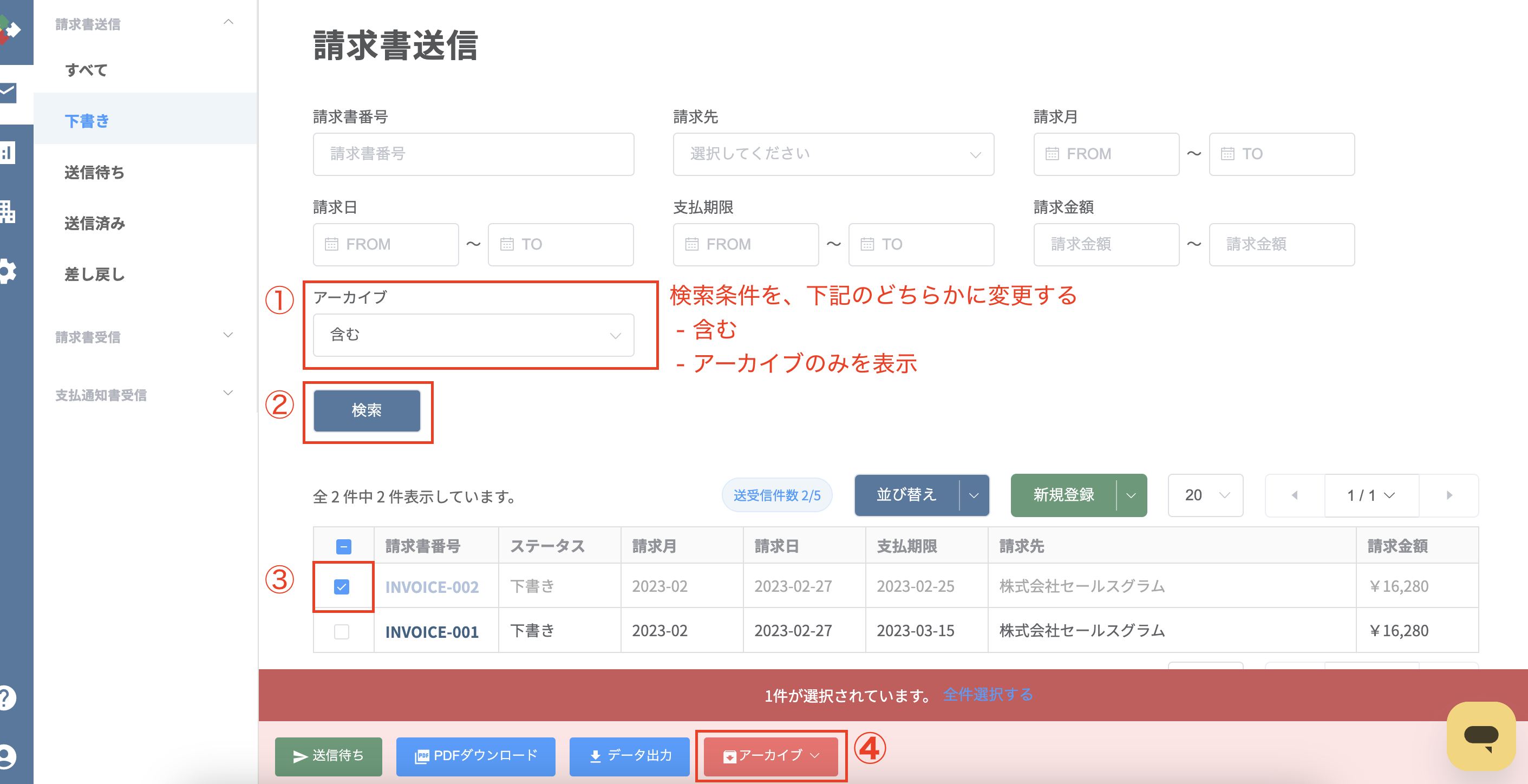Open the help question mark icon
Screen dimensions: 1528x784
(x=7, y=697)
